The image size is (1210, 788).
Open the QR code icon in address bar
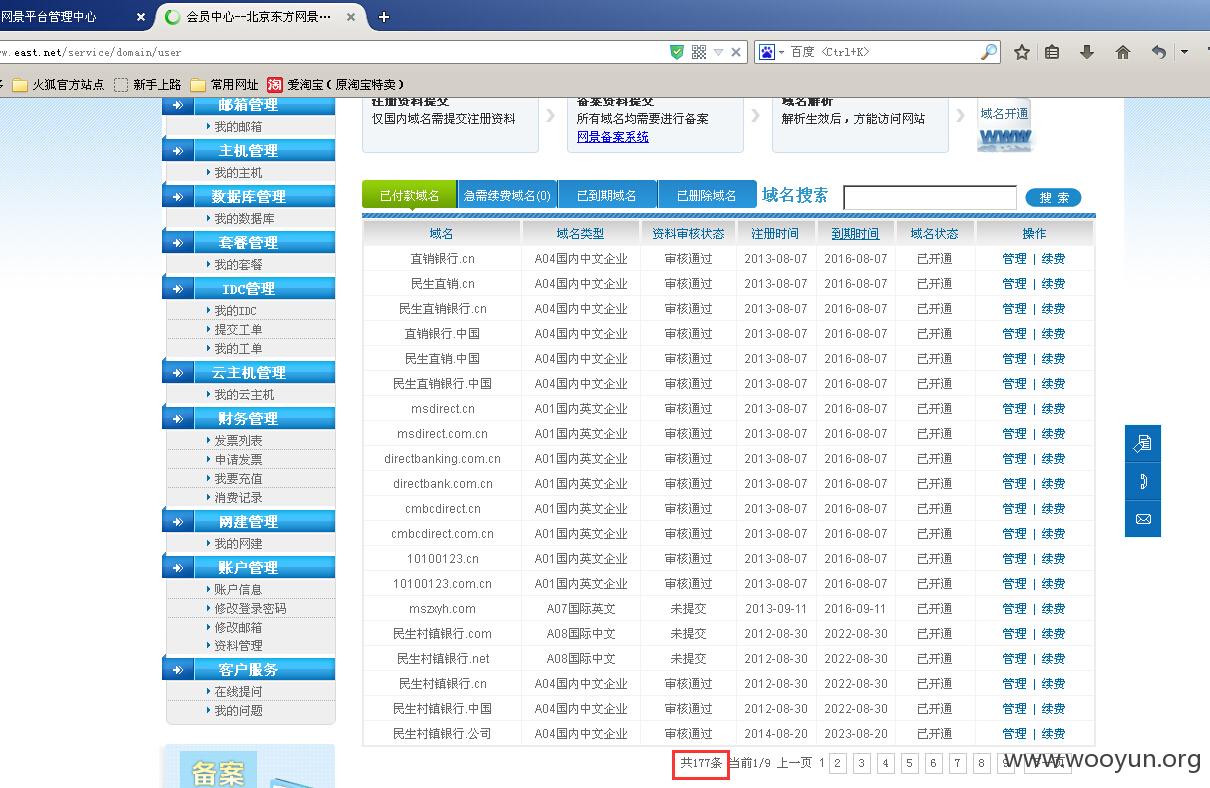[699, 52]
